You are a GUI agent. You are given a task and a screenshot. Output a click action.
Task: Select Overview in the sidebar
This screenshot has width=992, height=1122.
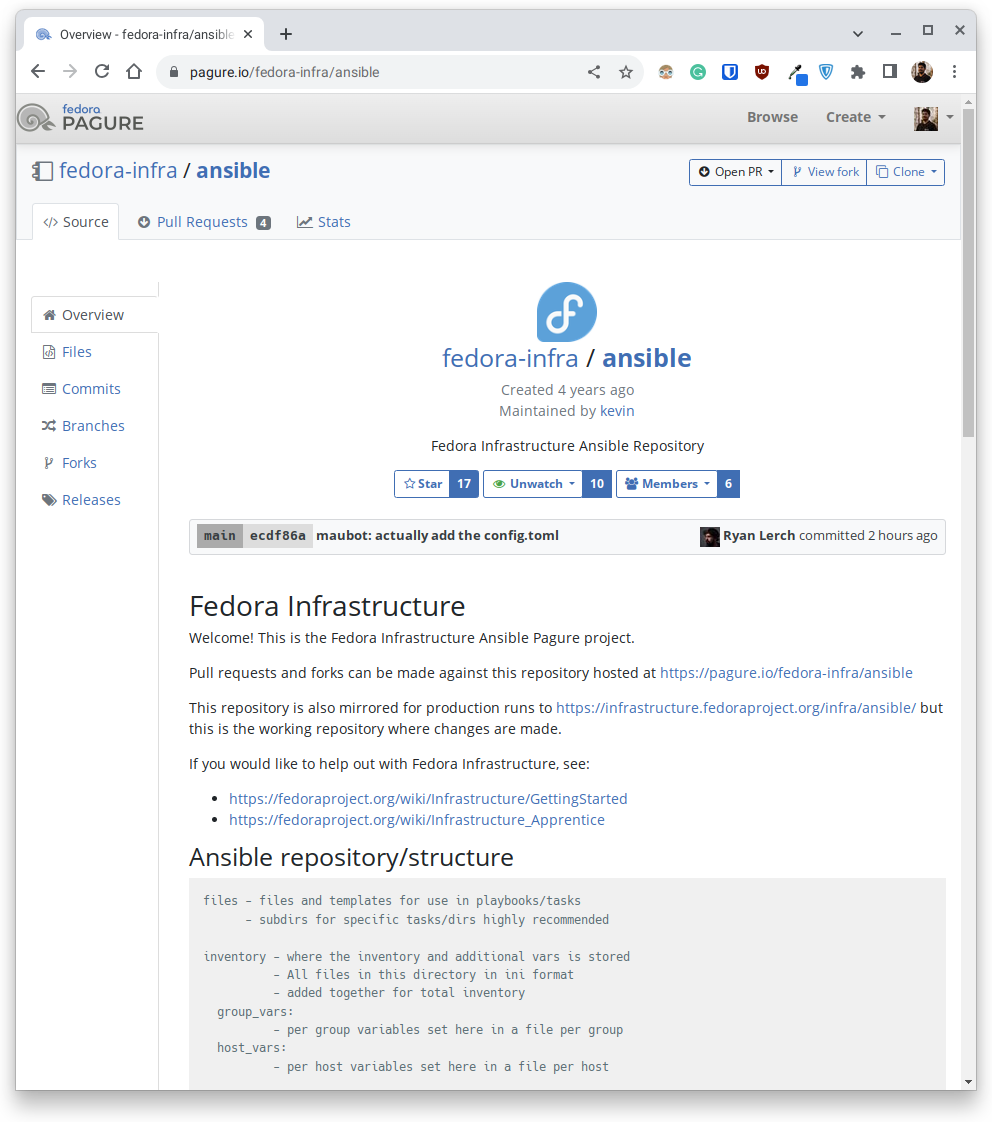coord(94,315)
